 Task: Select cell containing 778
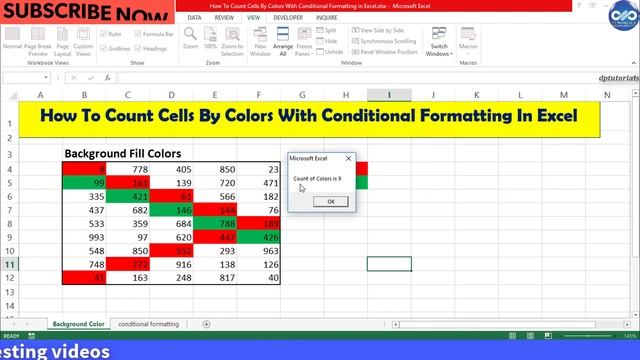click(x=128, y=169)
